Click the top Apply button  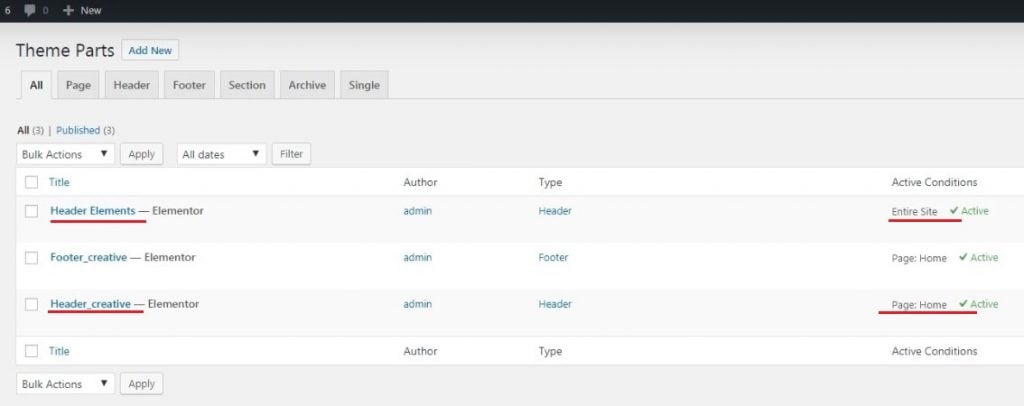tap(142, 154)
